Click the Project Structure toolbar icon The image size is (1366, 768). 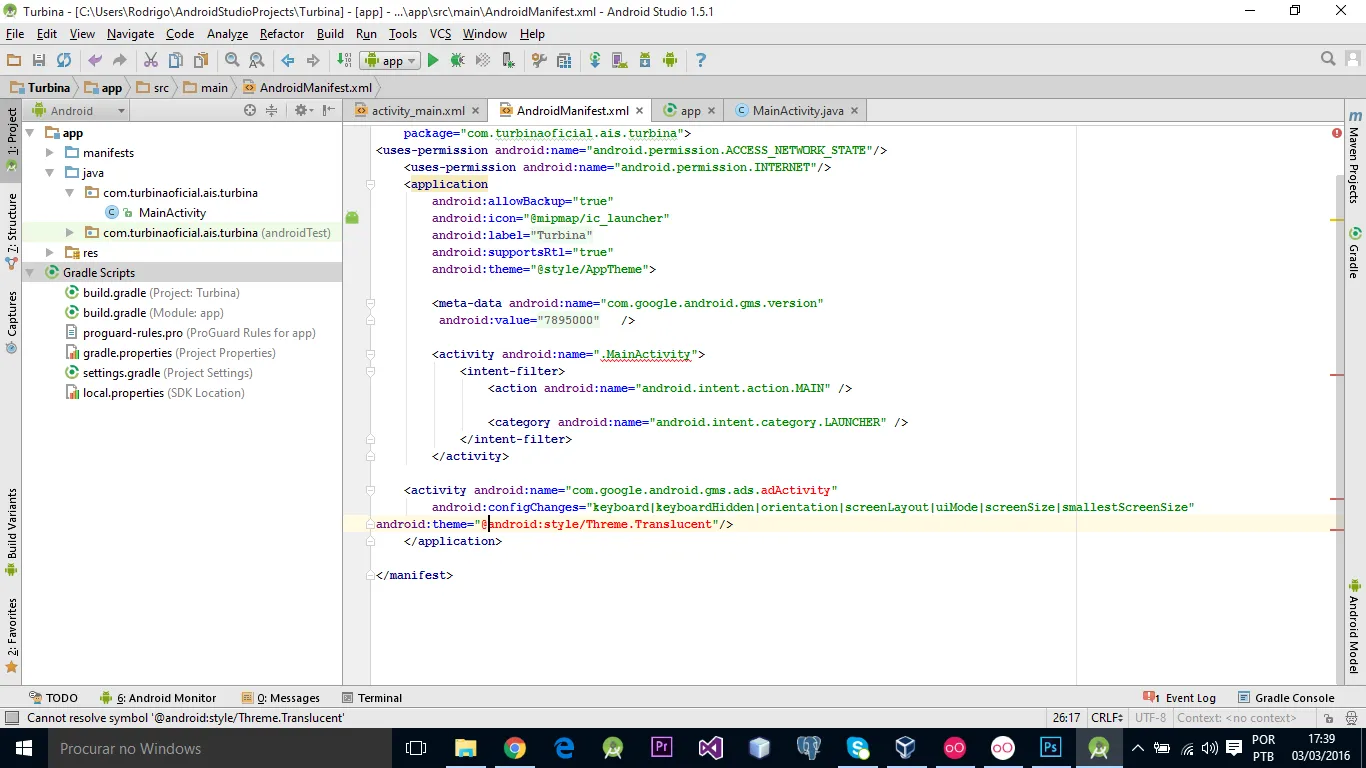pyautogui.click(x=564, y=61)
